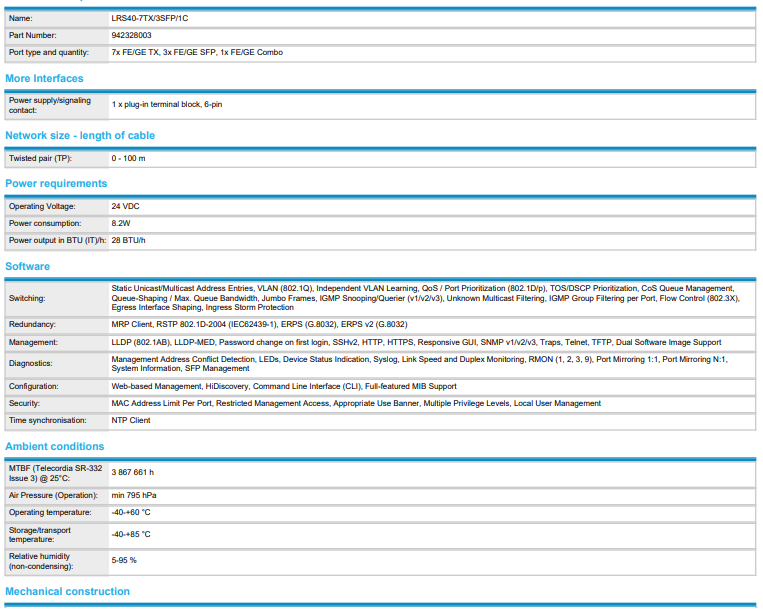763x616 pixels.
Task: Click 'Web-based Management, HiDiscovery' value
Action: pos(180,386)
